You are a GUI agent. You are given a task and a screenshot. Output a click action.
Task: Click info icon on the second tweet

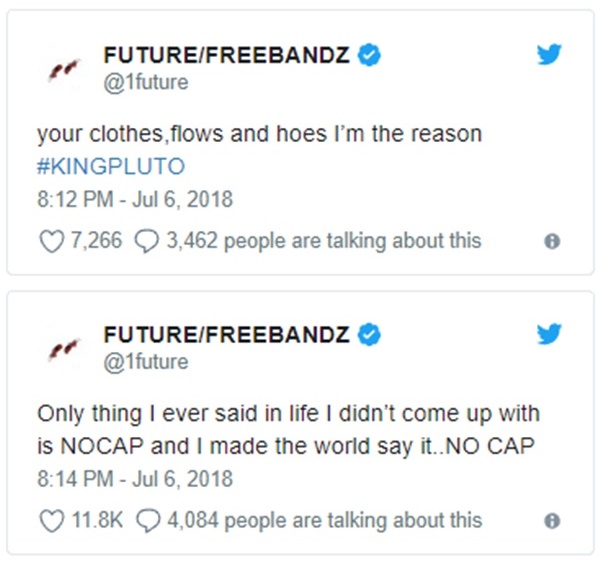tap(551, 521)
